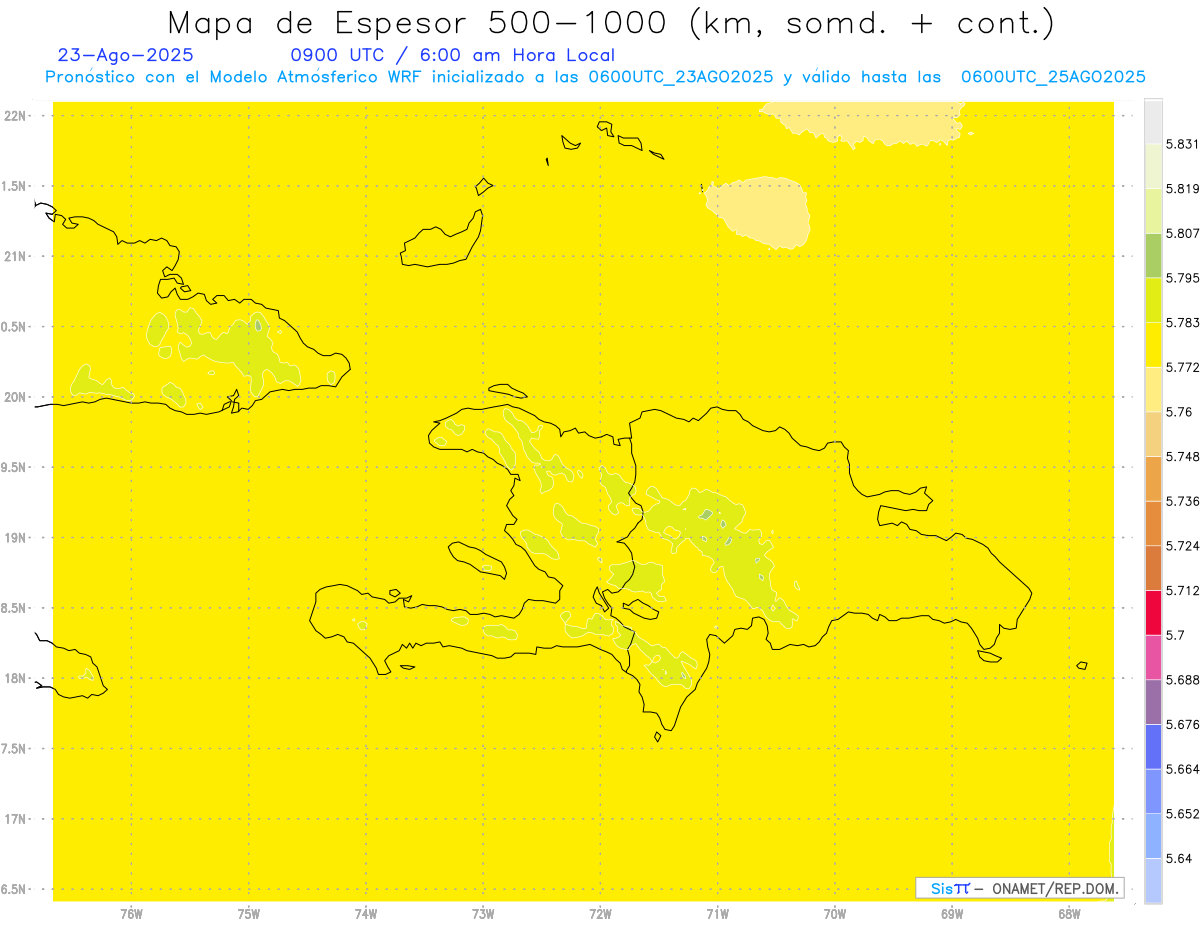Click the 69W longitude label

(952, 913)
